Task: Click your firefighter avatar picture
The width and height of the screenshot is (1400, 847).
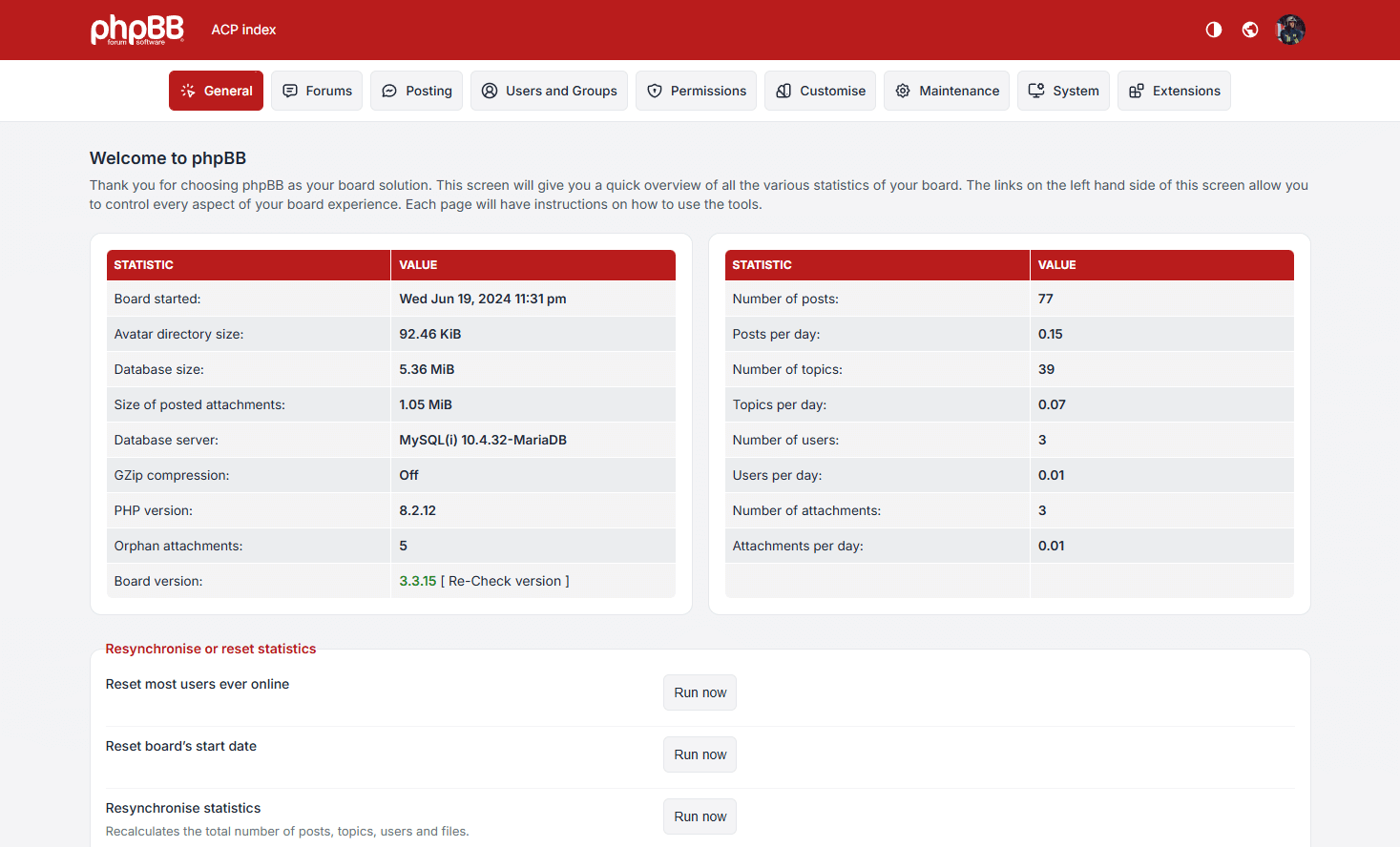Action: tap(1289, 30)
